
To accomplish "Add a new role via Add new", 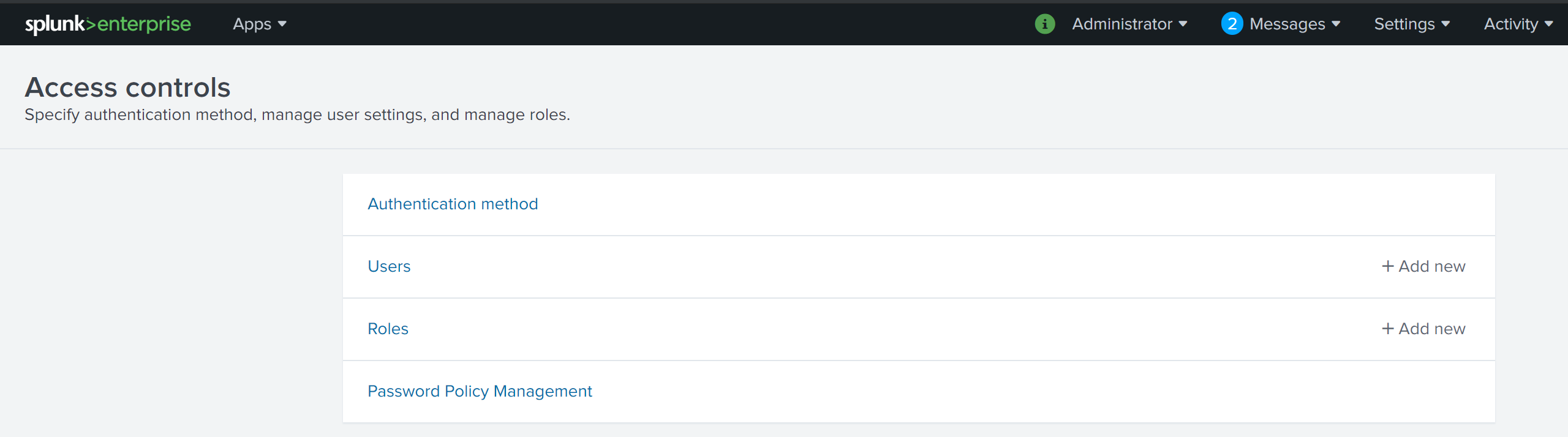I will pyautogui.click(x=1431, y=329).
